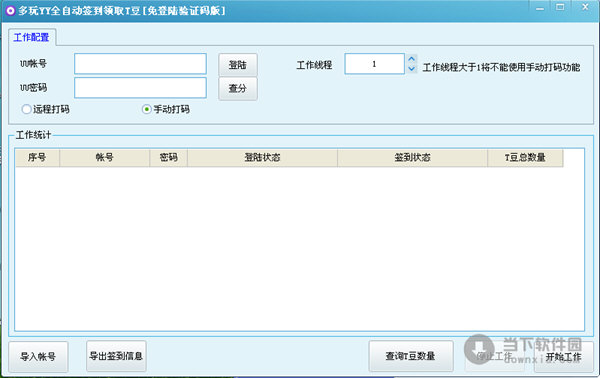Click the 导入帐号 button
The image size is (600, 378).
(38, 357)
